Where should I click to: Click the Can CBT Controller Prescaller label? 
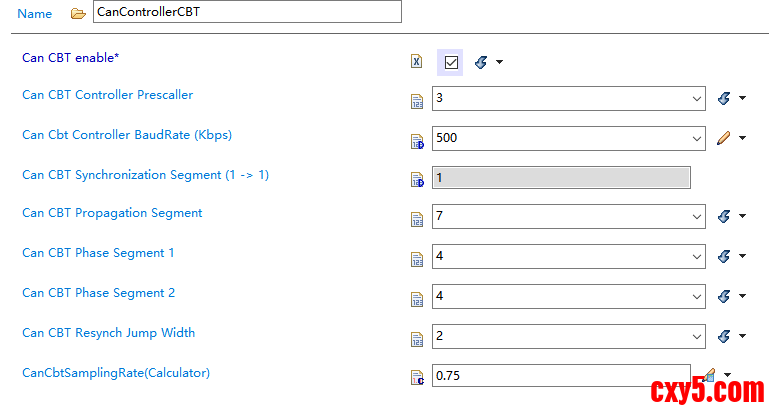click(x=107, y=95)
